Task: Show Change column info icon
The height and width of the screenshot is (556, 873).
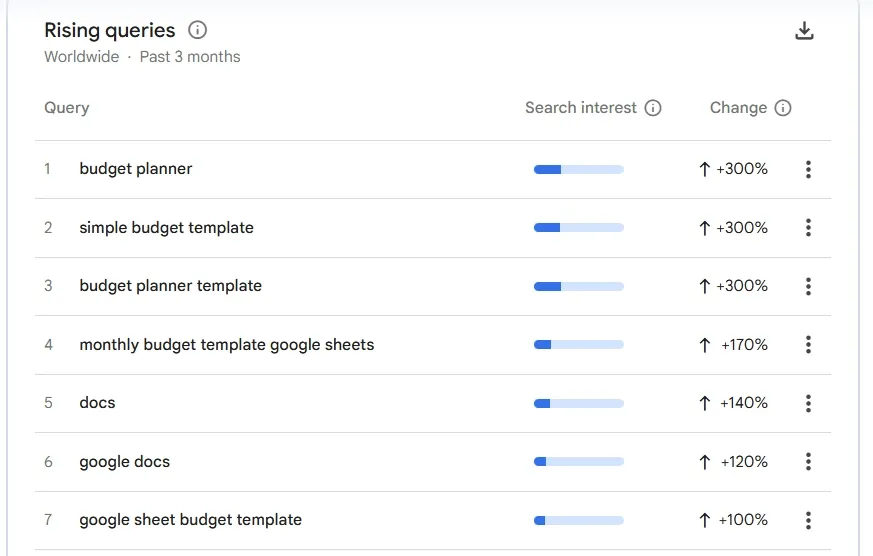Action: pos(783,107)
